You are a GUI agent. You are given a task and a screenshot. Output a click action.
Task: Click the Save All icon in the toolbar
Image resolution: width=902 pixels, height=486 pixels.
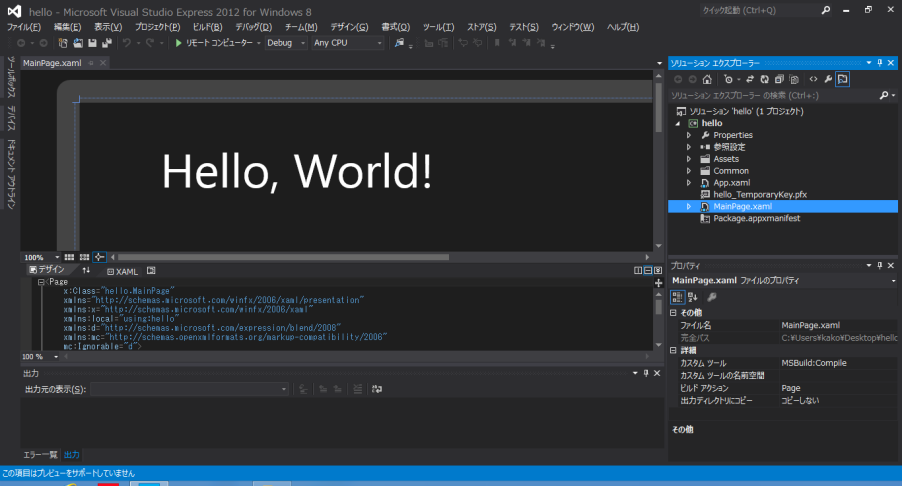coord(106,44)
